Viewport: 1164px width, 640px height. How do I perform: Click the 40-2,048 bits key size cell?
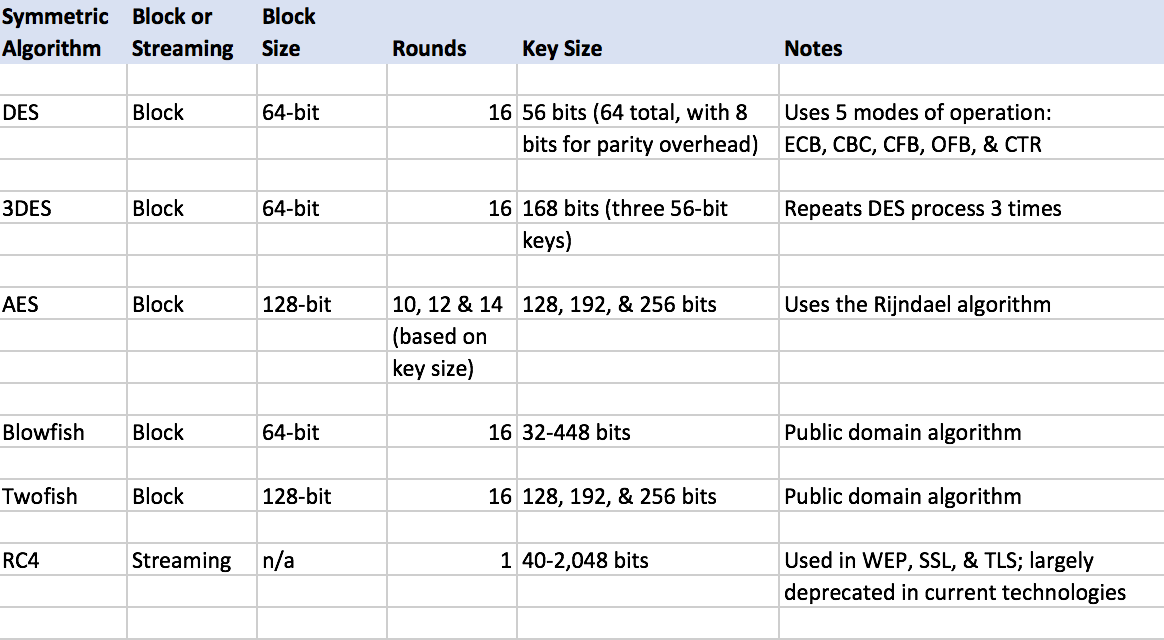[586, 561]
